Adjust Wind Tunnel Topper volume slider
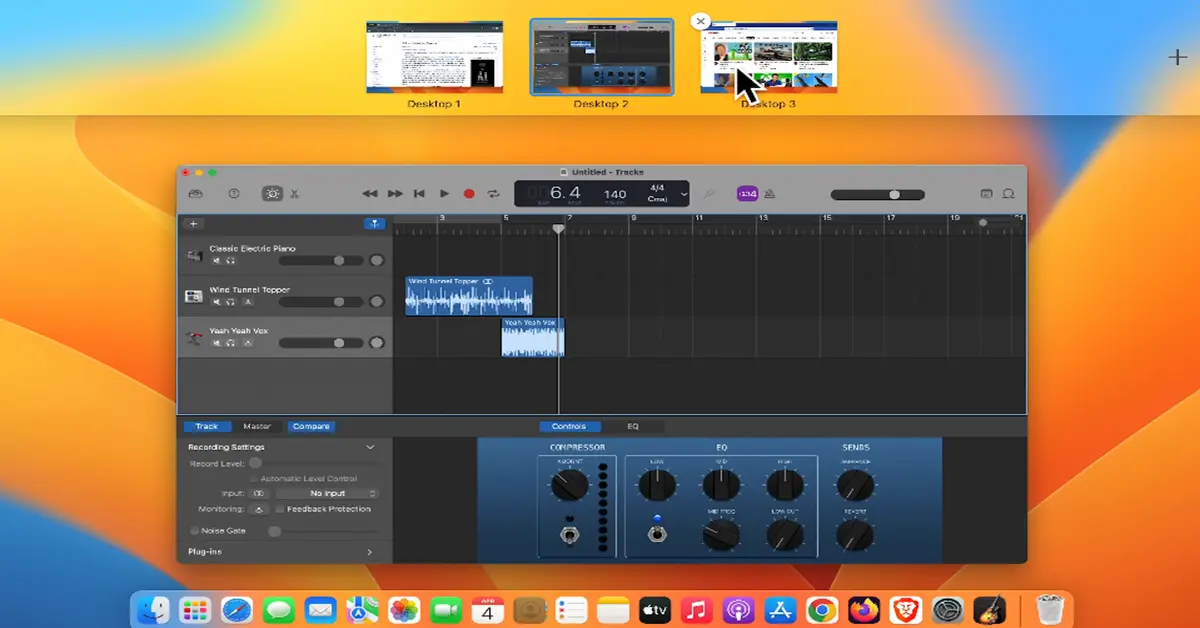1200x628 pixels. (x=320, y=301)
